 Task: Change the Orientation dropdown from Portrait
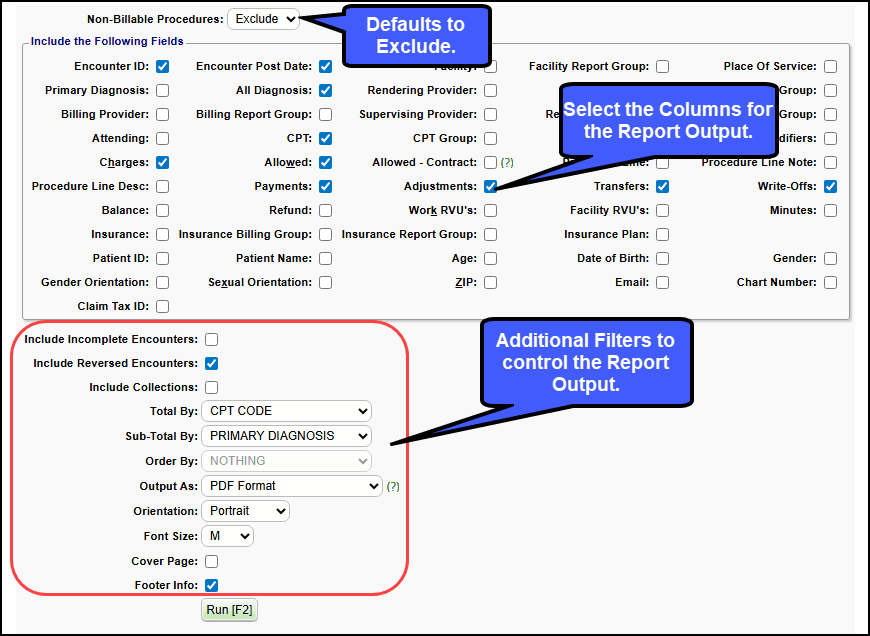(245, 511)
